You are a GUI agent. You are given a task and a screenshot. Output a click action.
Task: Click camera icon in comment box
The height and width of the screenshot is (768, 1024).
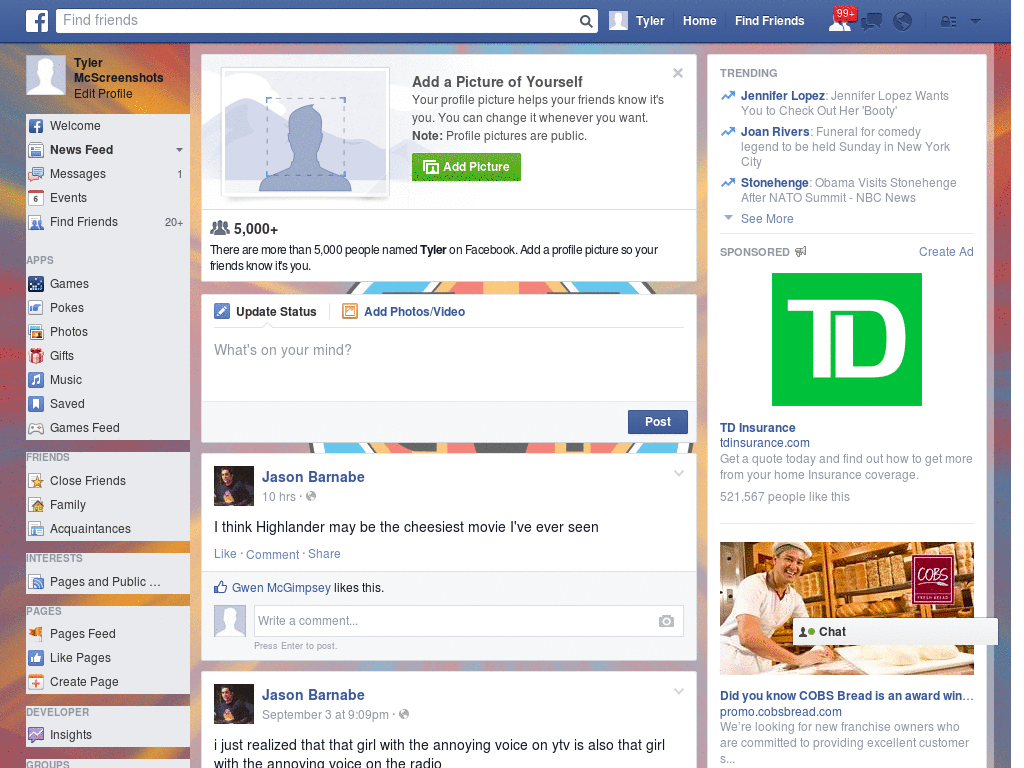pyautogui.click(x=666, y=621)
